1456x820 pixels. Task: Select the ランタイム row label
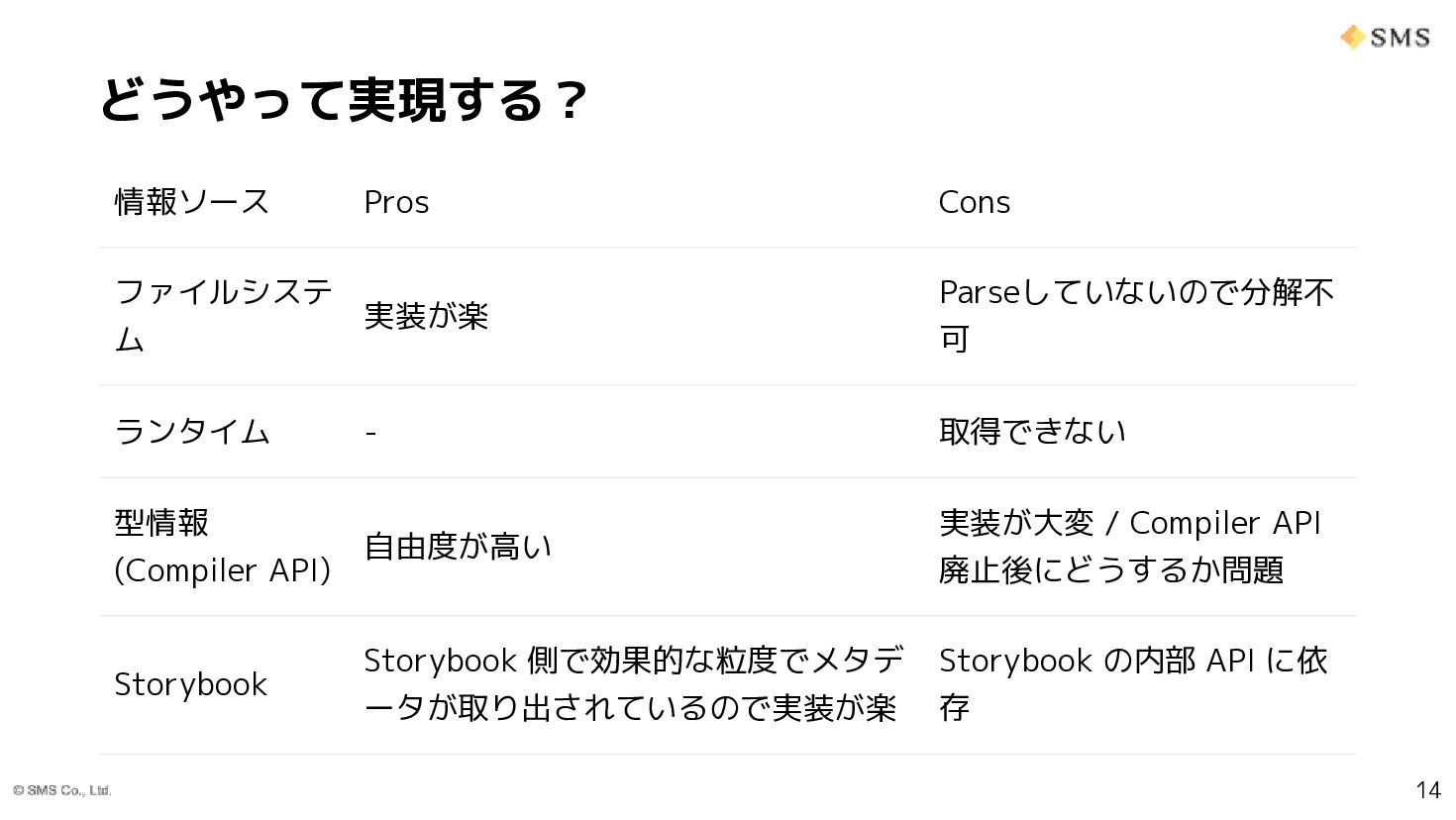(x=192, y=432)
